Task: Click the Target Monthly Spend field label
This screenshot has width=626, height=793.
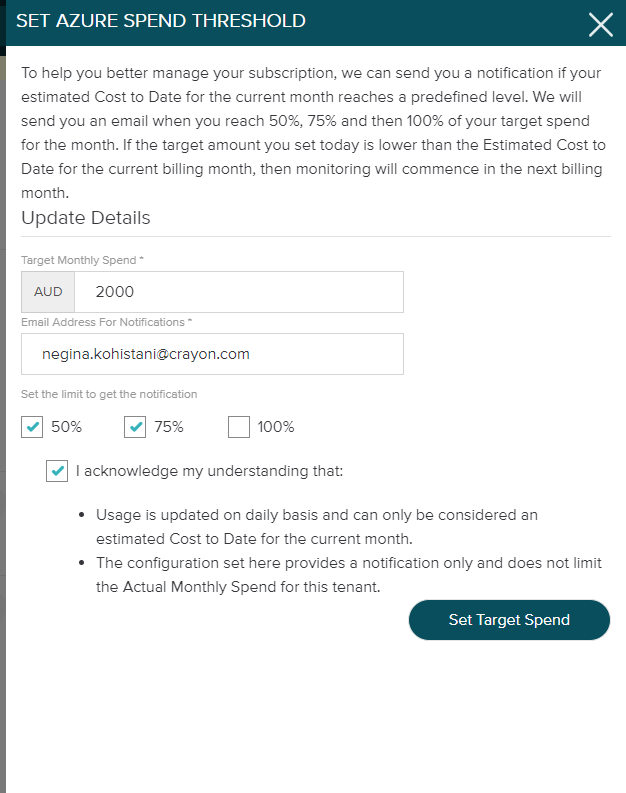Action: point(82,260)
